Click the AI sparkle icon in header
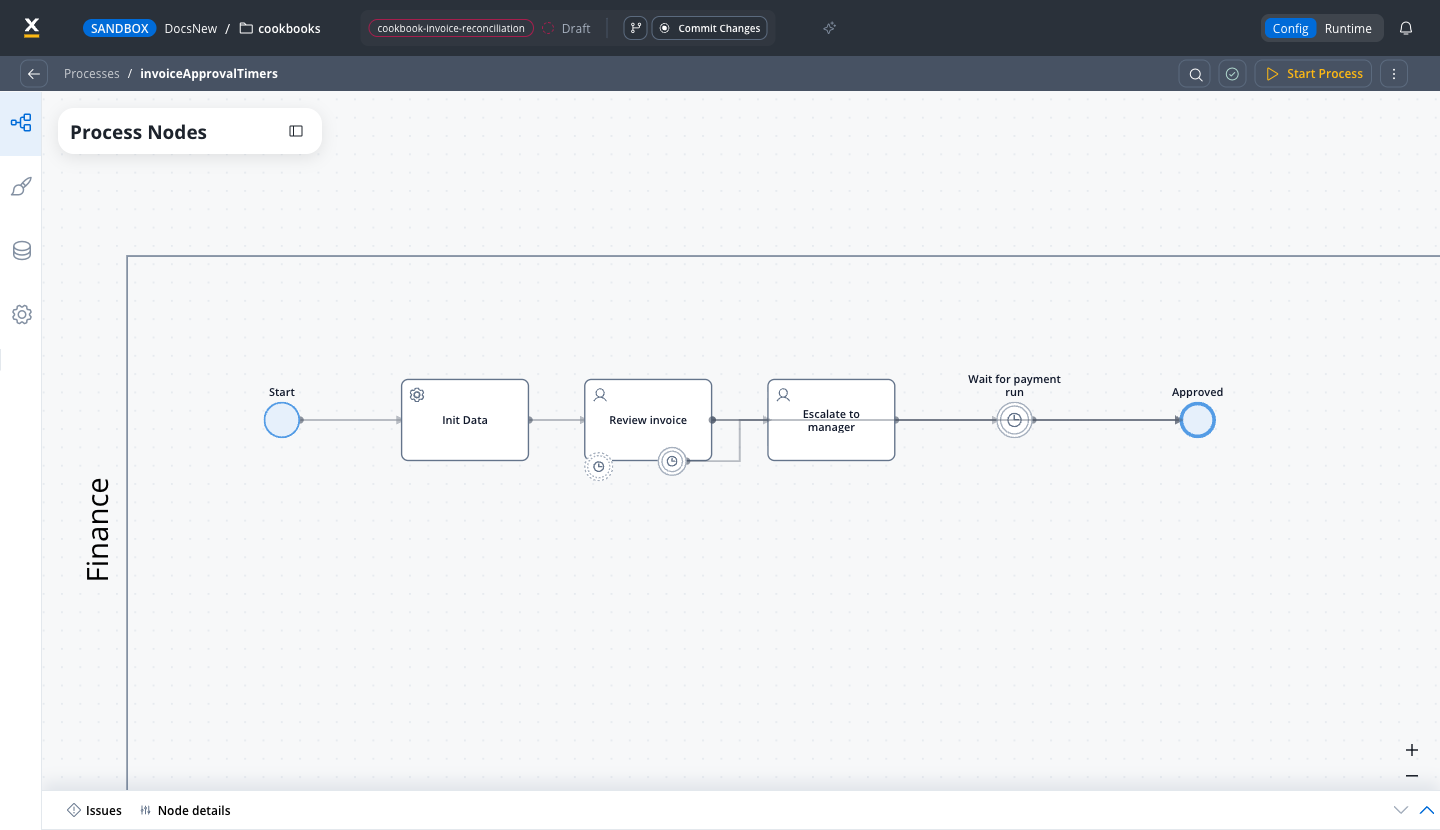1440x830 pixels. point(829,28)
